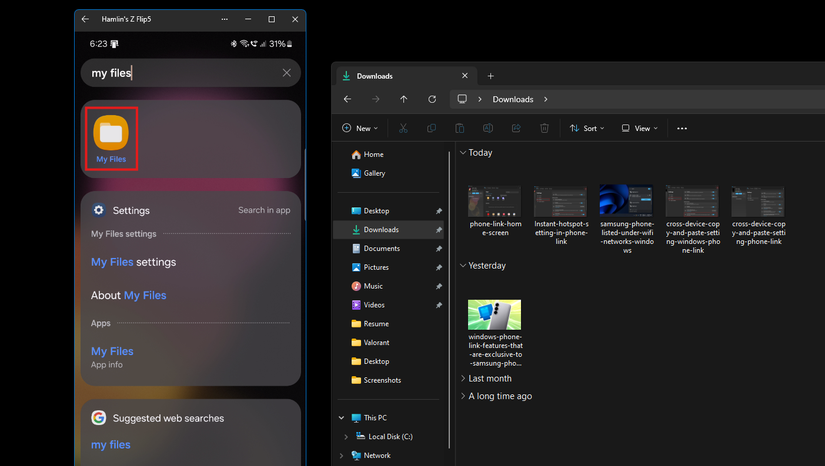Click the Explorer refresh button
825x466 pixels.
coord(432,99)
